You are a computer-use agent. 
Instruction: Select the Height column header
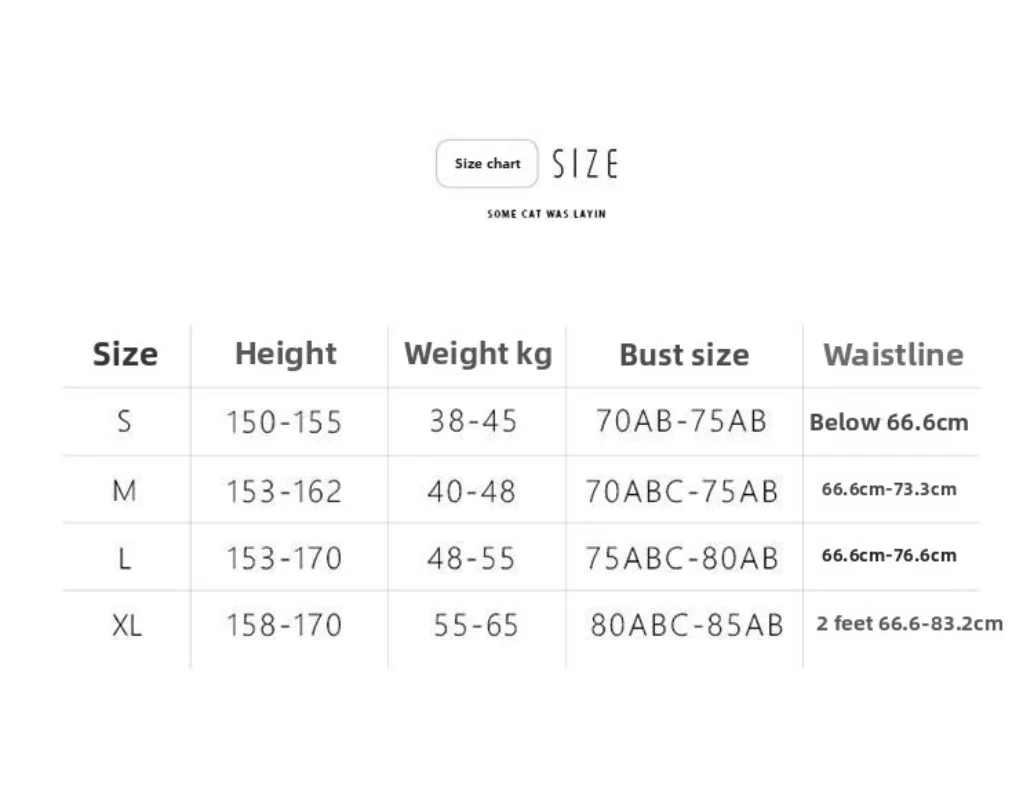(286, 354)
